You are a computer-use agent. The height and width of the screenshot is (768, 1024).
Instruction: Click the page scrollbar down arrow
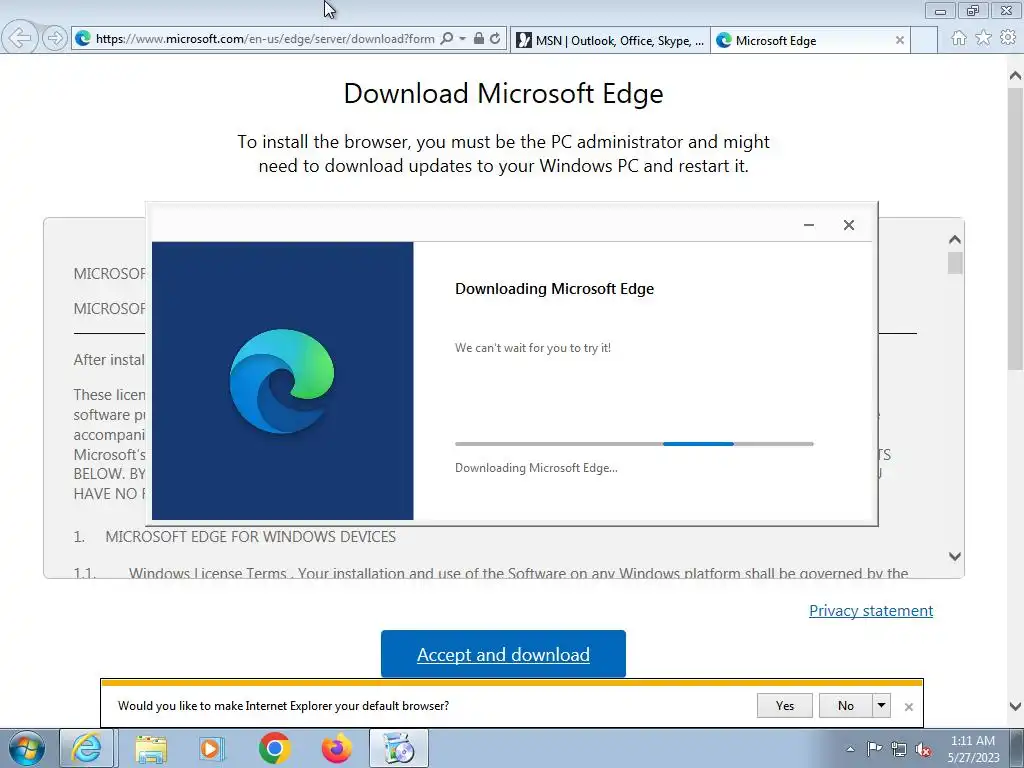(x=1016, y=706)
